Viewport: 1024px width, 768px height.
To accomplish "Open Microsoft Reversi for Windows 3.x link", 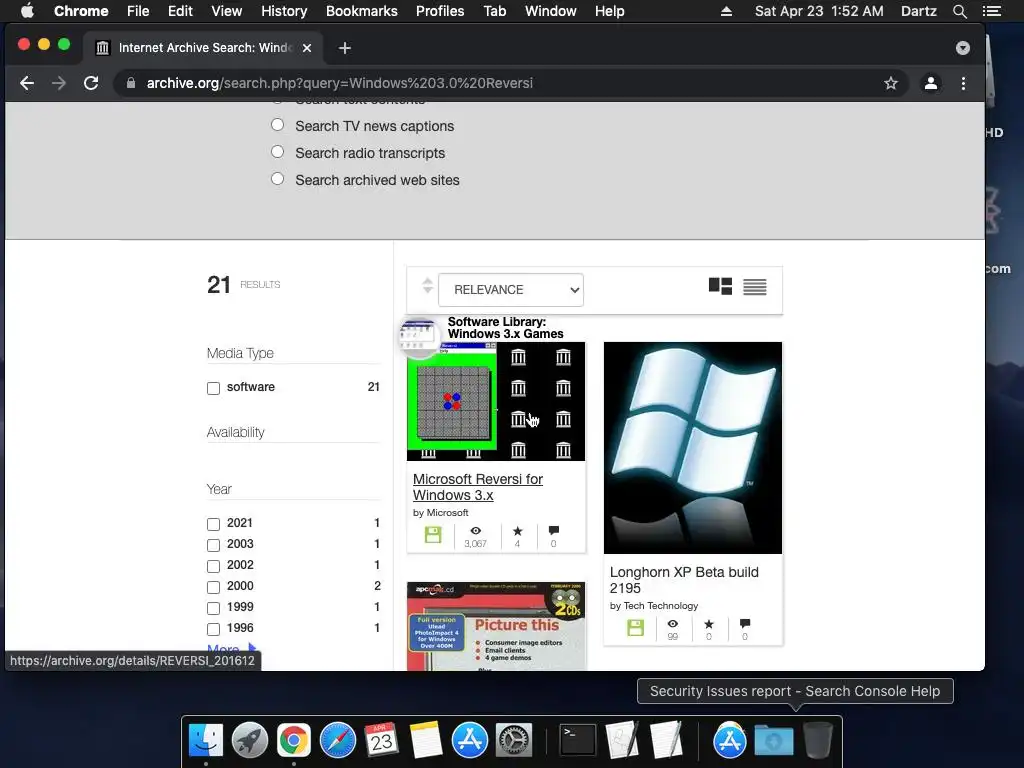I will point(477,487).
